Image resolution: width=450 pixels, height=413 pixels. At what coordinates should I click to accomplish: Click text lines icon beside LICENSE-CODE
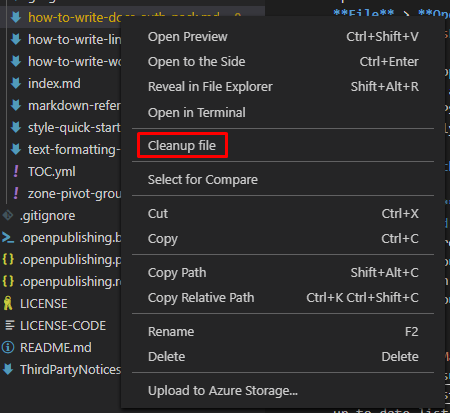10,325
